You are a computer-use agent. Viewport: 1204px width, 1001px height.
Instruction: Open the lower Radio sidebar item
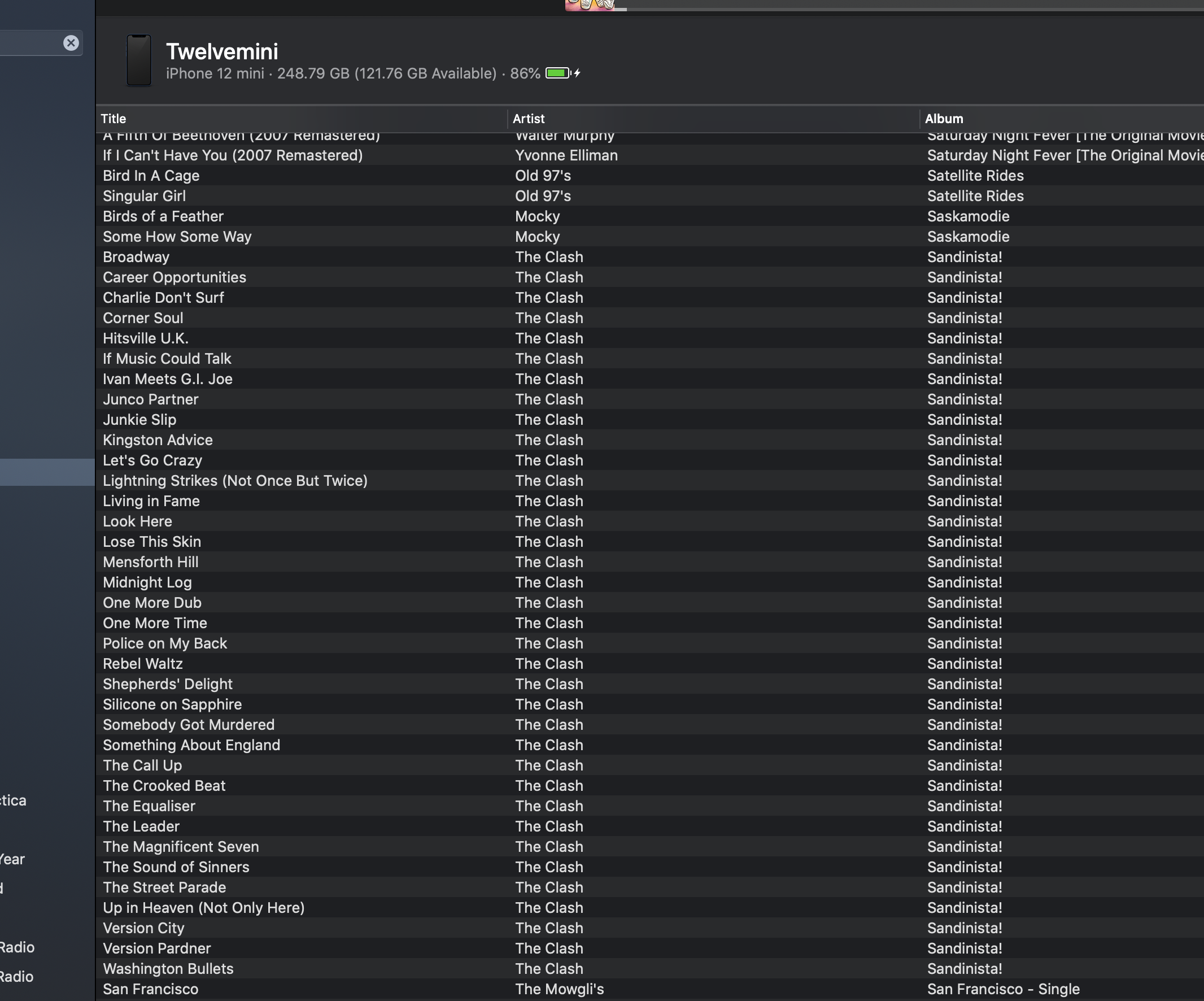(x=17, y=976)
